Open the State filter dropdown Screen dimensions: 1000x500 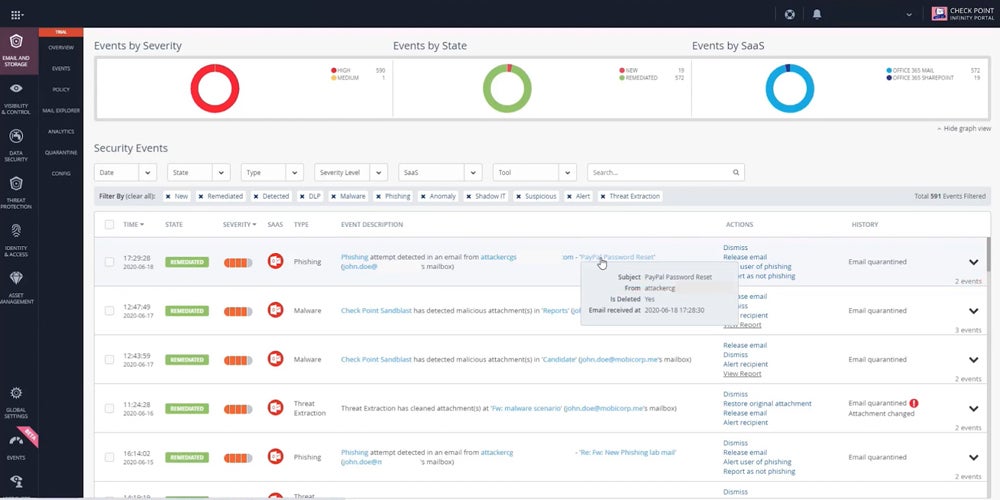(199, 172)
